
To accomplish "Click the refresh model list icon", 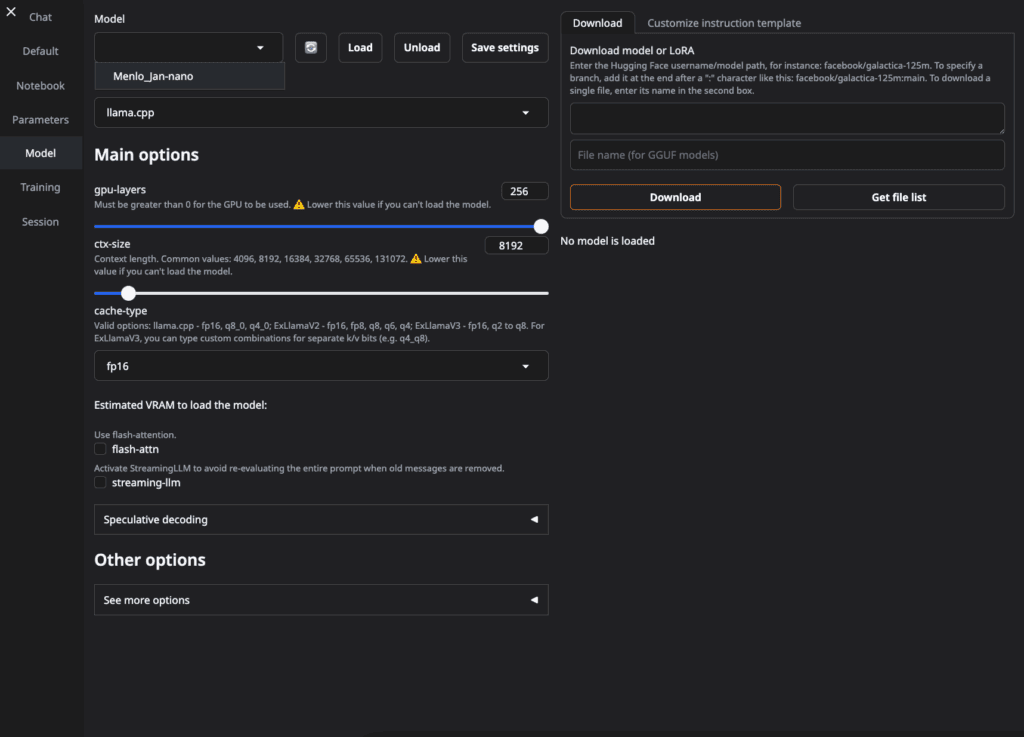I will 311,48.
